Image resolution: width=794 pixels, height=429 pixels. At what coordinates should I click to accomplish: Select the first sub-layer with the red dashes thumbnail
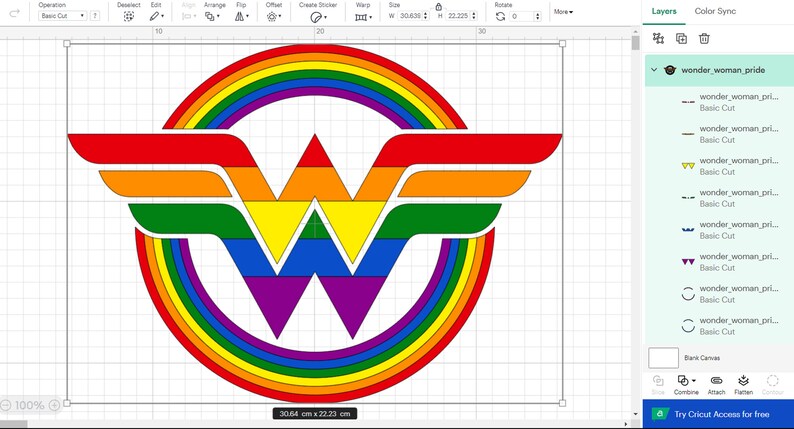(719, 102)
